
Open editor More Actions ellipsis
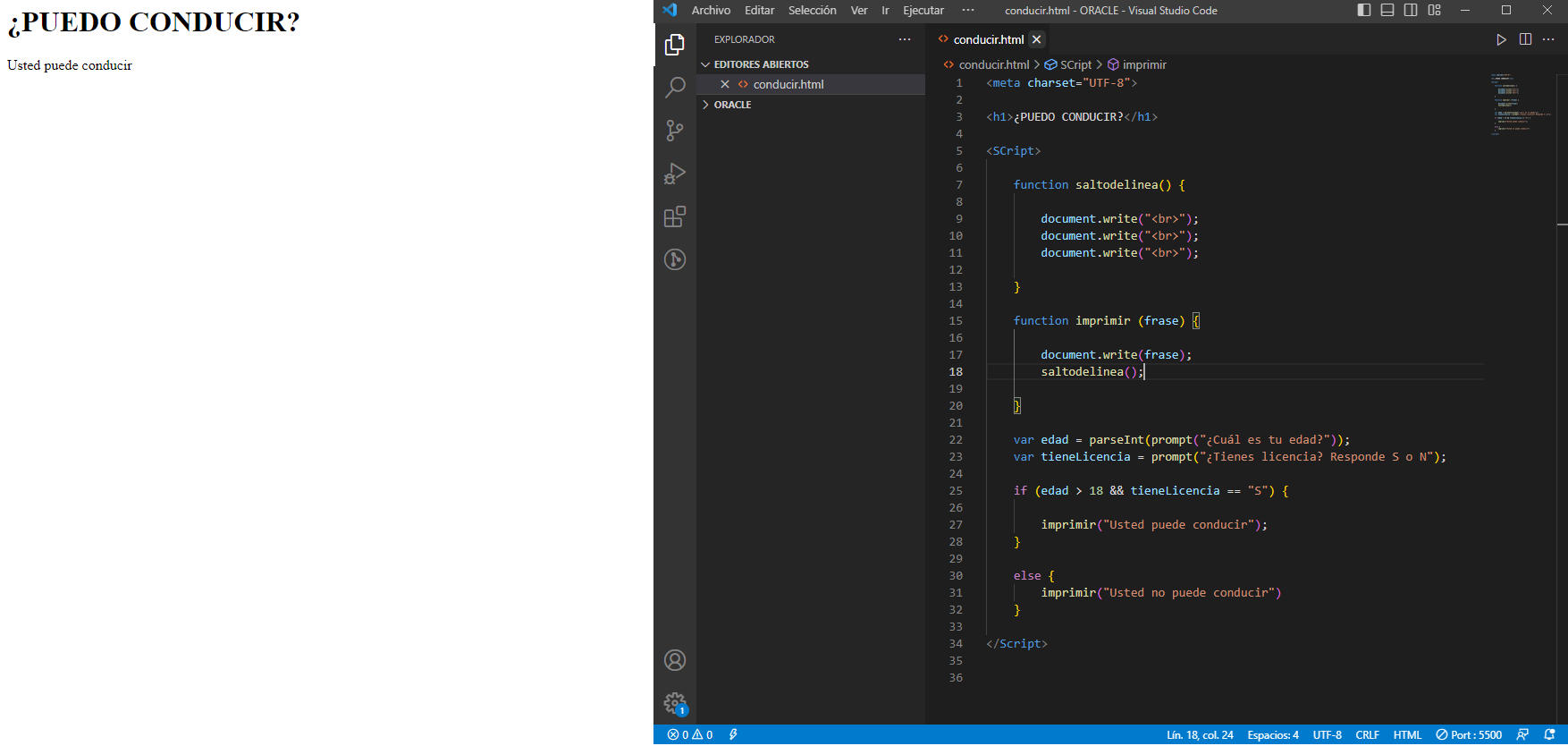click(x=1548, y=39)
